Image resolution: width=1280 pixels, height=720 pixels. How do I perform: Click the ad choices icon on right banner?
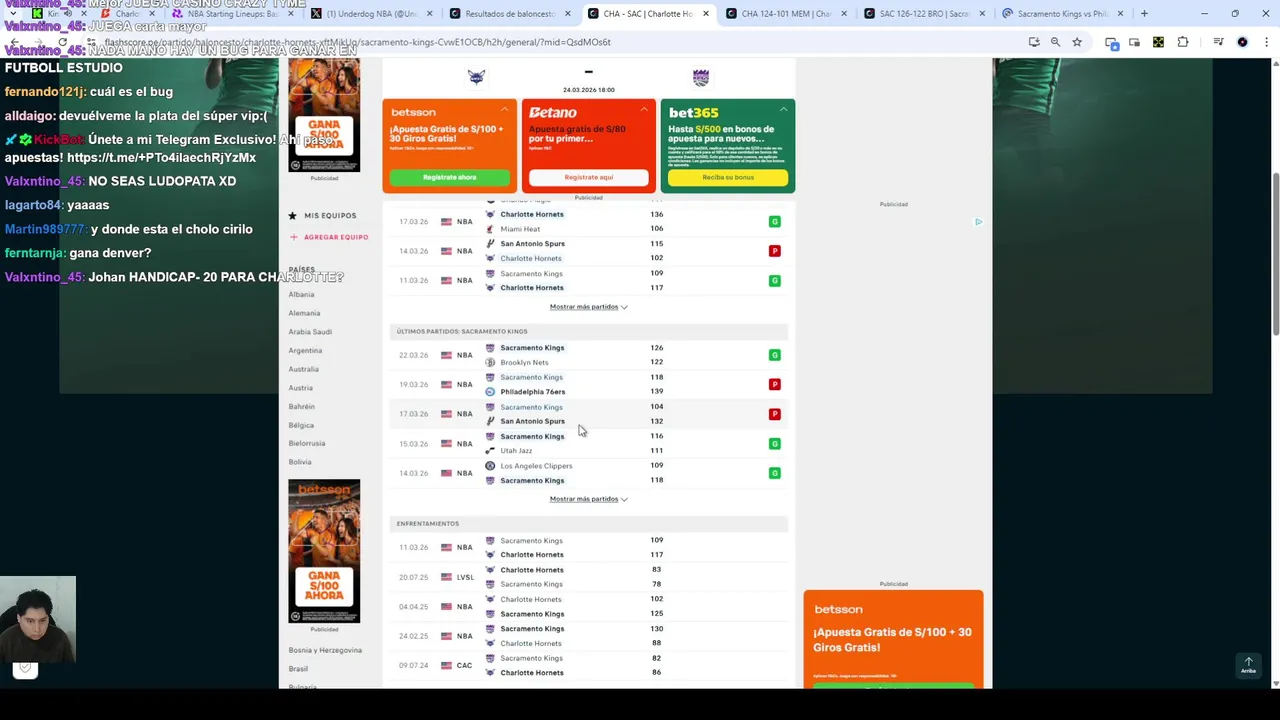(x=978, y=222)
